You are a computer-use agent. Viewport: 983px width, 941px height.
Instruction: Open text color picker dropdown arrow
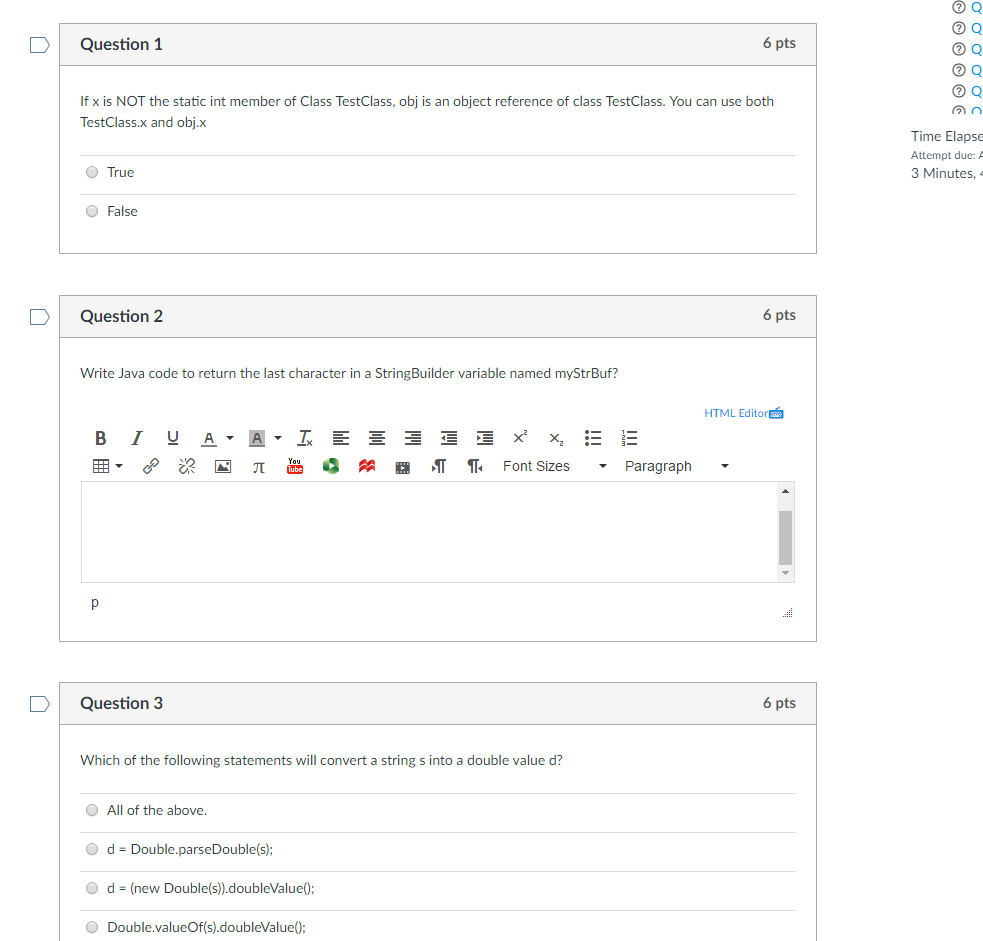pyautogui.click(x=230, y=438)
